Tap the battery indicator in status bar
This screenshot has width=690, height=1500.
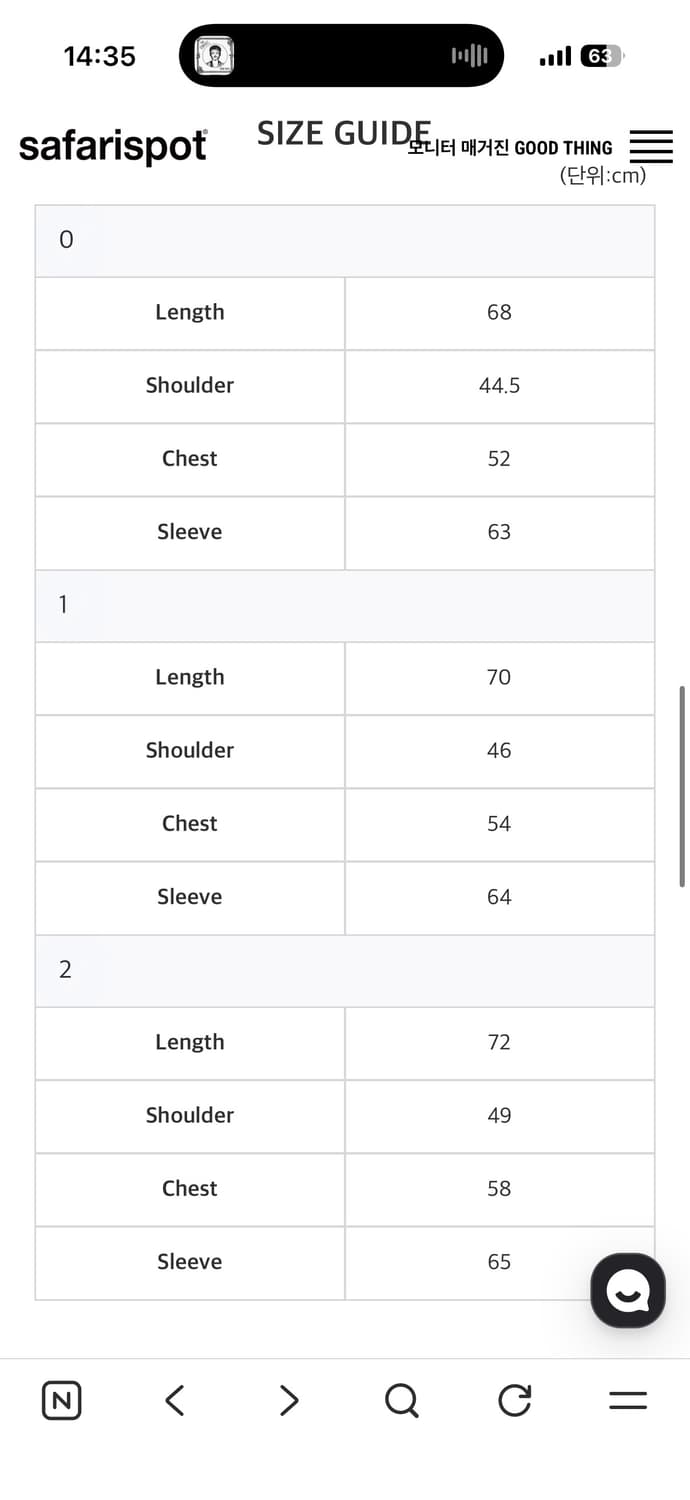tap(601, 56)
